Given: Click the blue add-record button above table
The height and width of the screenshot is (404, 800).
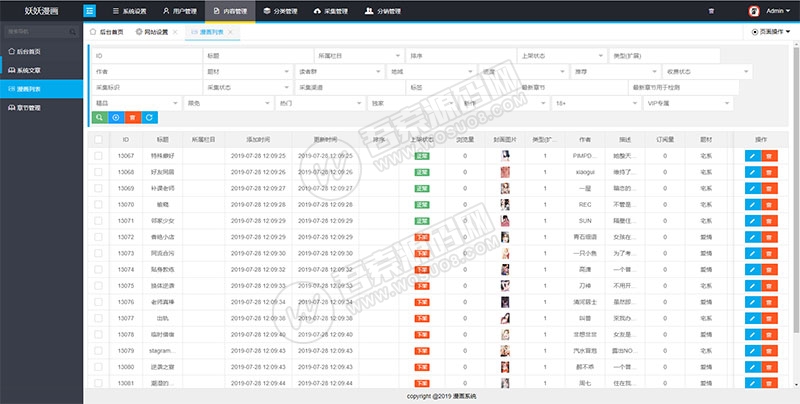Looking at the screenshot, I should pyautogui.click(x=117, y=117).
